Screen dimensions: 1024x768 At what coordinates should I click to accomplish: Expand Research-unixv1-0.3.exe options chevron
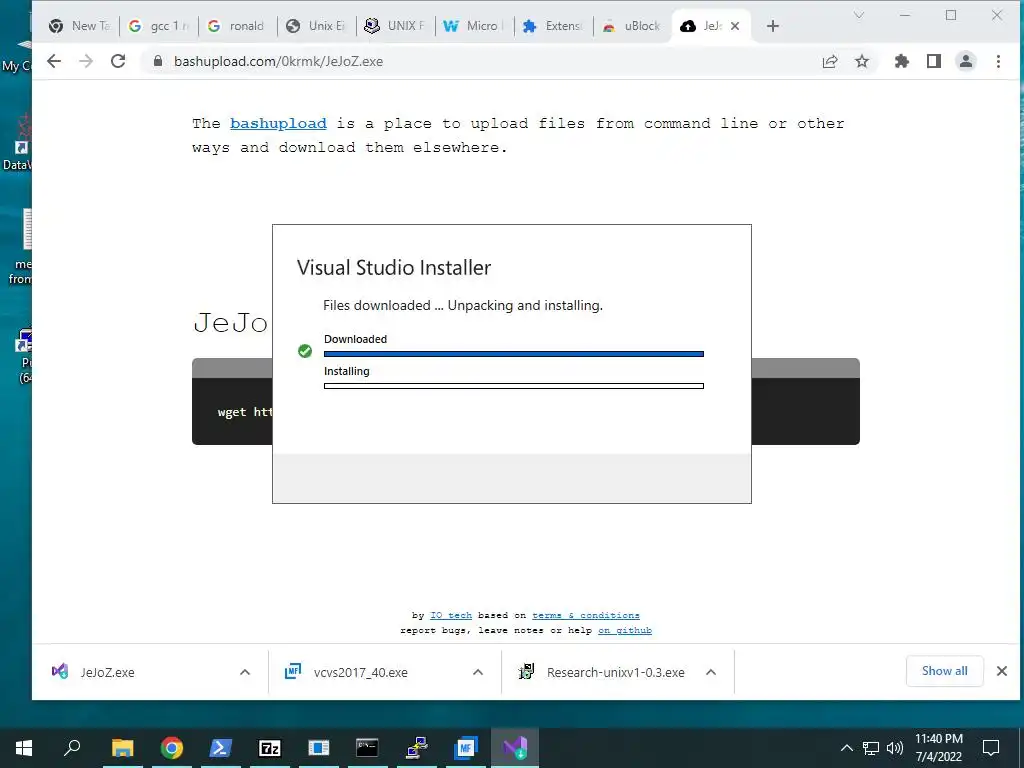(x=711, y=672)
